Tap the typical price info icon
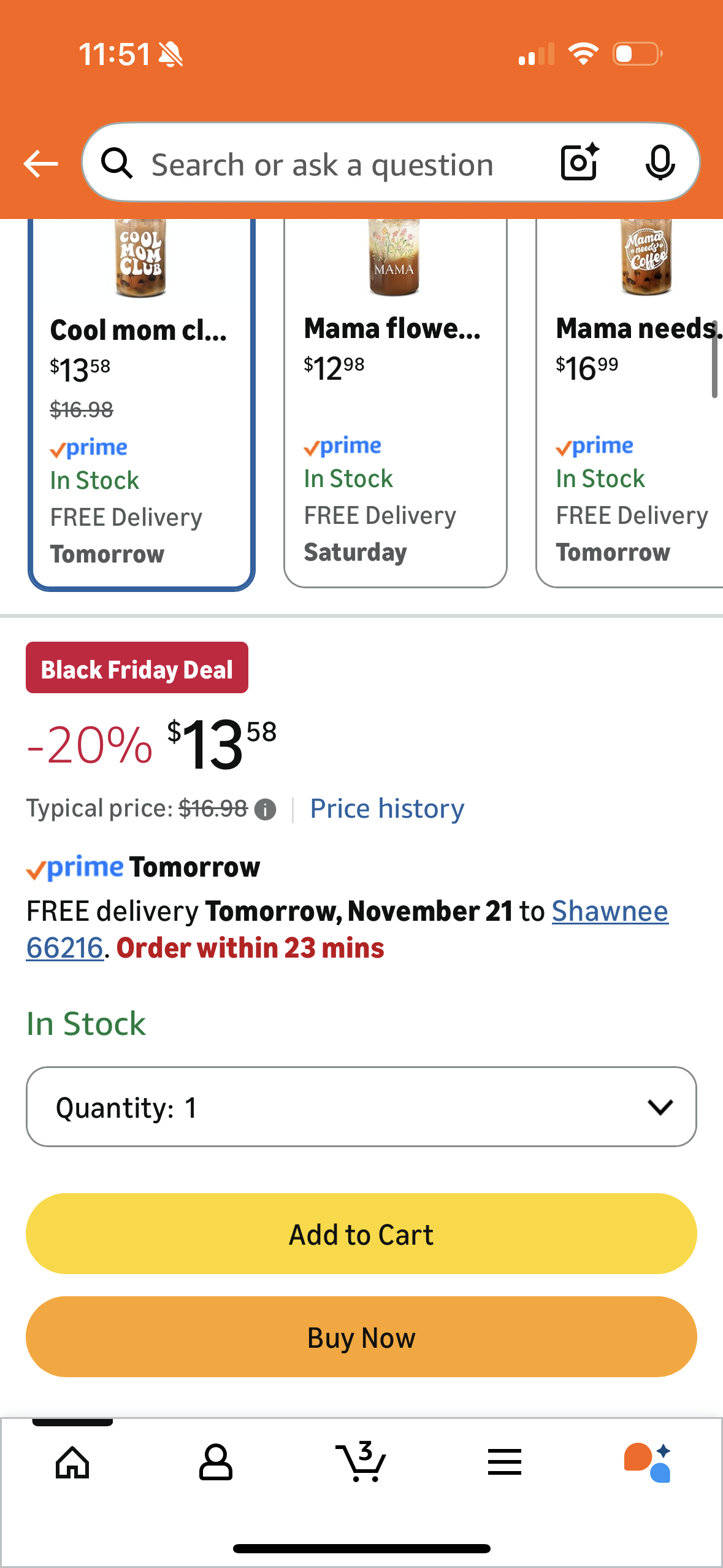Viewport: 723px width, 1568px height. [265, 810]
